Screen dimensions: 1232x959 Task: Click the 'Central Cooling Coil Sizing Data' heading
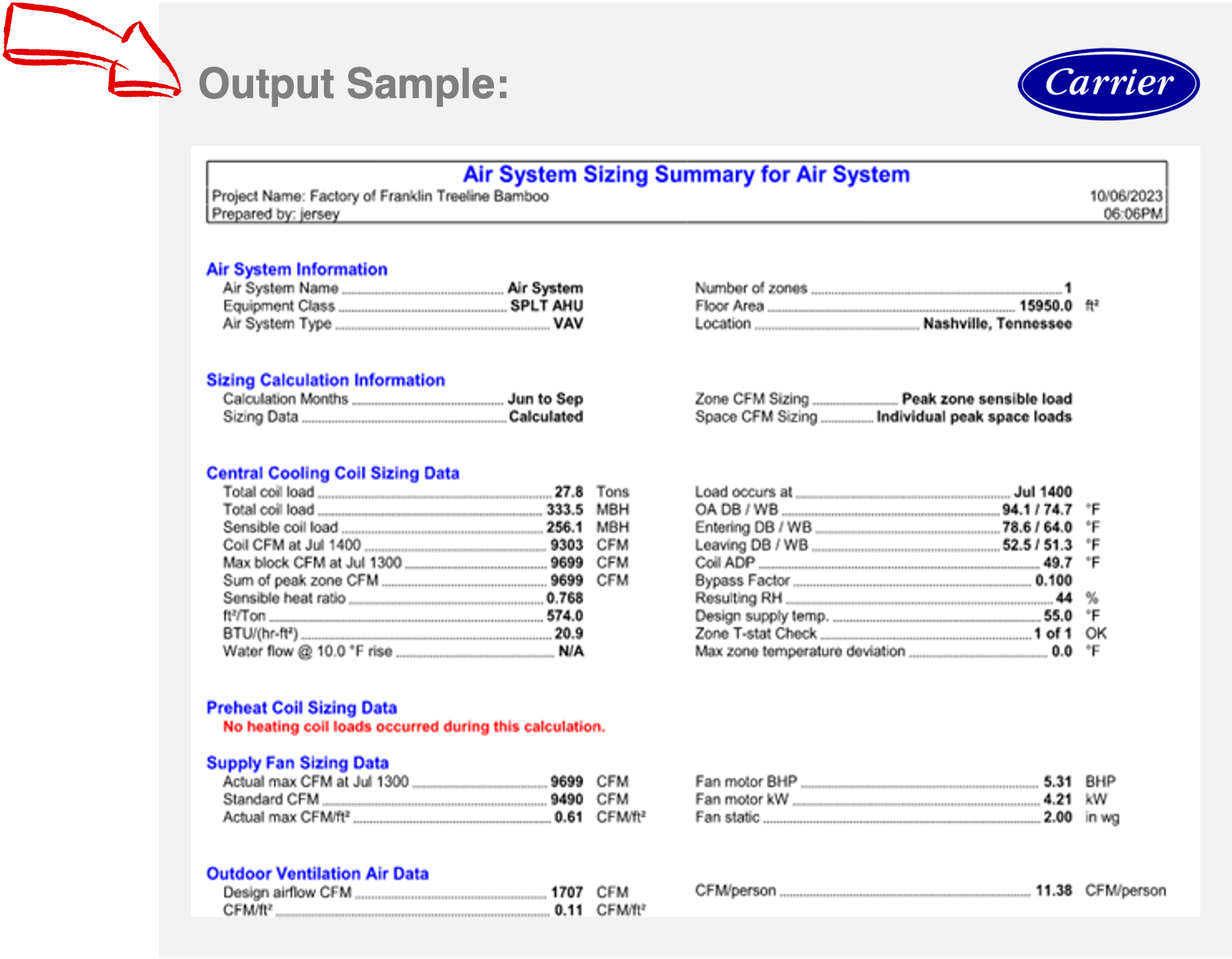(x=333, y=473)
